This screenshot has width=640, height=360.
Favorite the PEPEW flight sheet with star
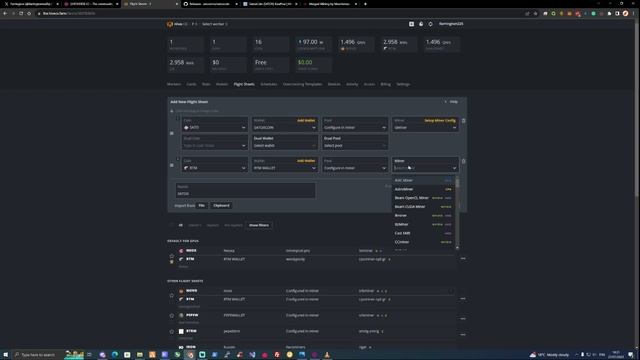click(171, 316)
